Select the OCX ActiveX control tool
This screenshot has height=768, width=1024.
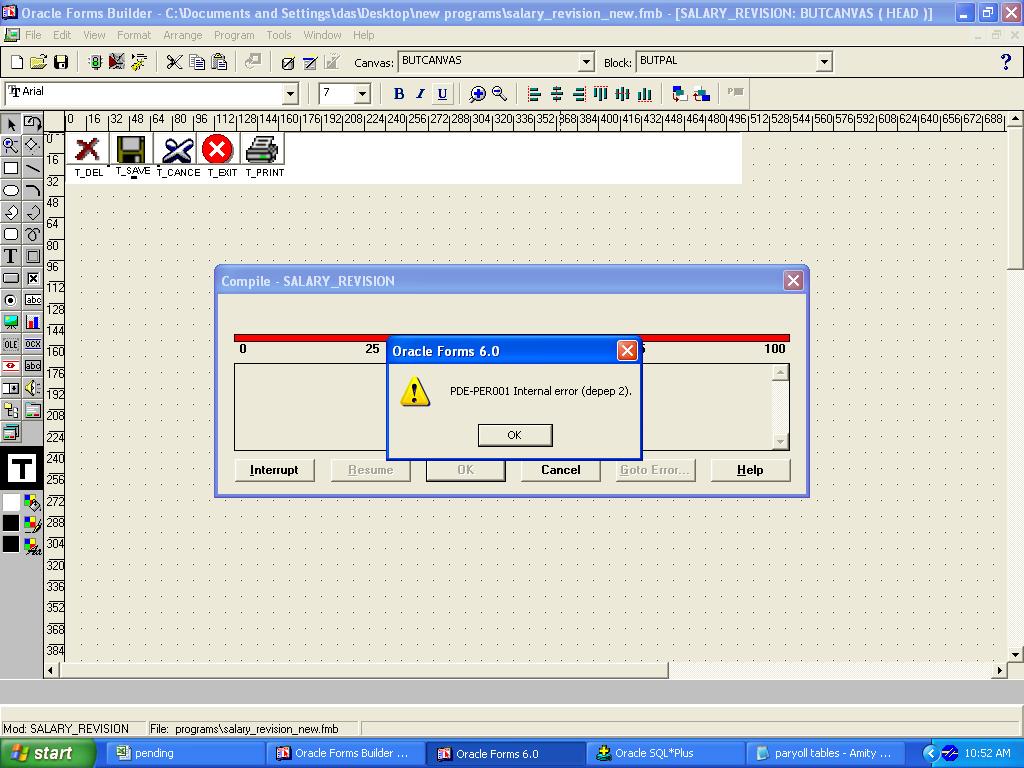(33, 344)
